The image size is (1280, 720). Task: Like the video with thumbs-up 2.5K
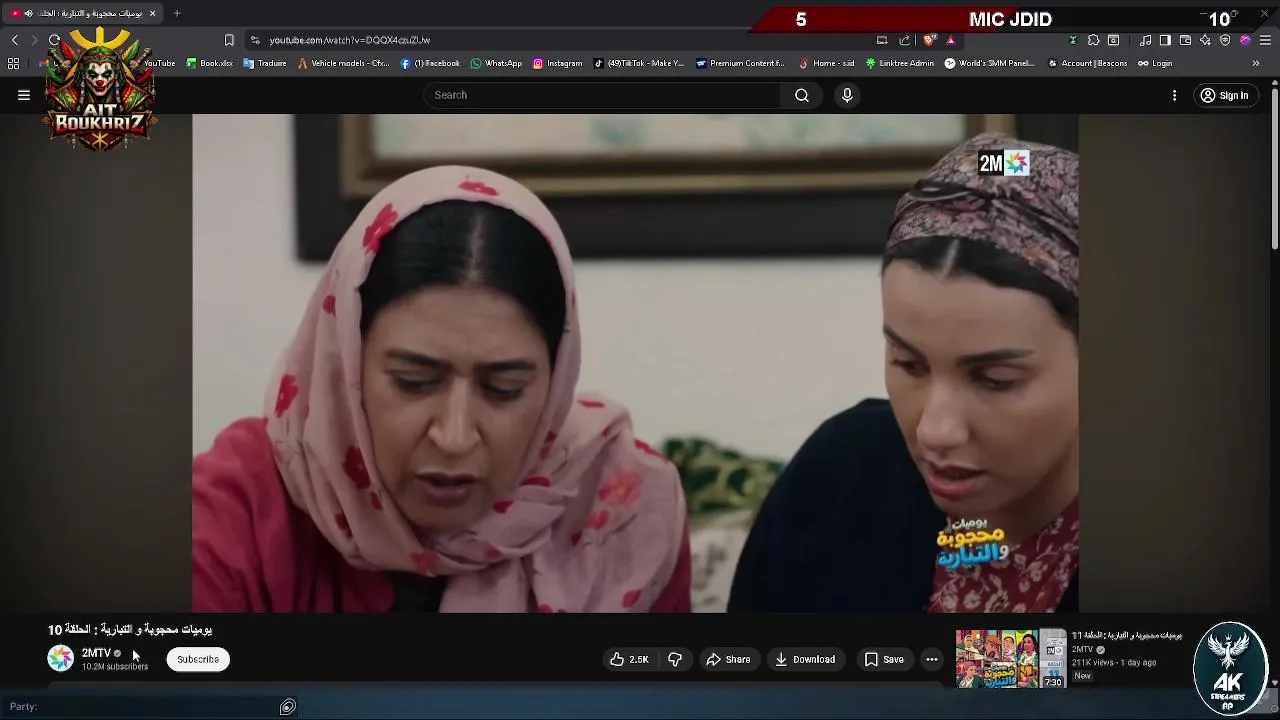pos(629,659)
